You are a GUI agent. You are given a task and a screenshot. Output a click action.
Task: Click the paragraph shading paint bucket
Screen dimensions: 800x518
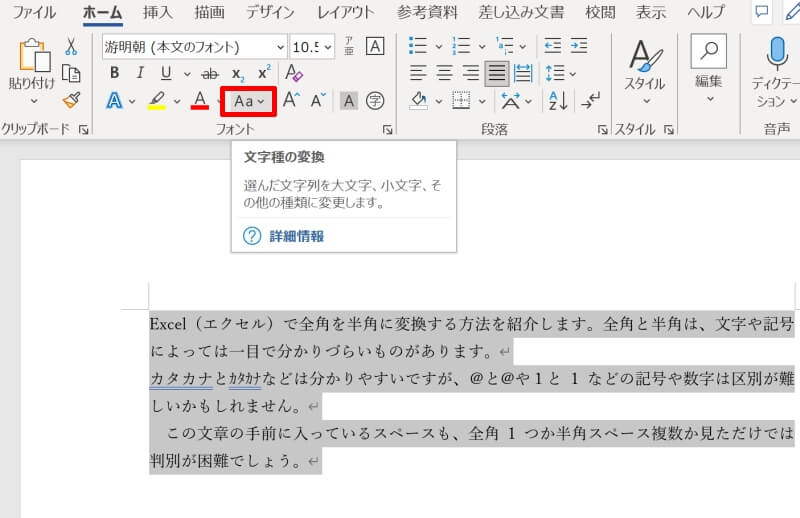pyautogui.click(x=419, y=101)
